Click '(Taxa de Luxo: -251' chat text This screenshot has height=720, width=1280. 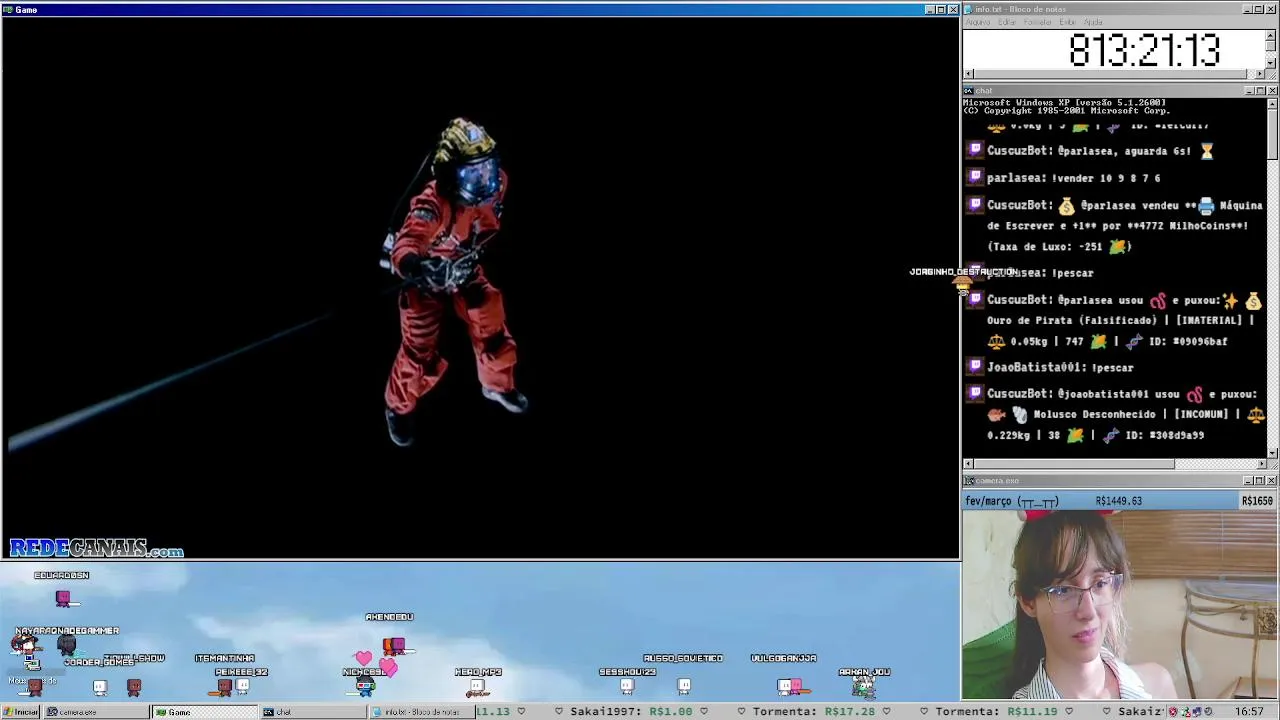pyautogui.click(x=1046, y=246)
